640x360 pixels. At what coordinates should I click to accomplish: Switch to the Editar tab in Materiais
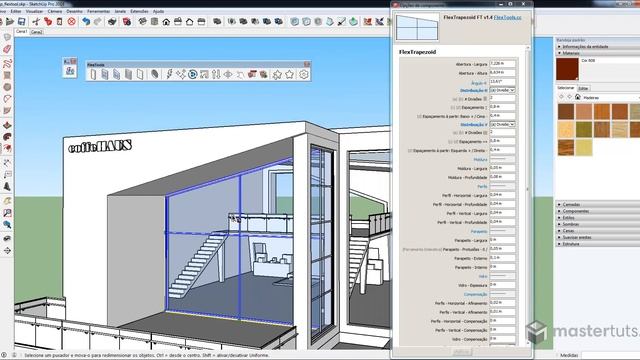pos(583,88)
